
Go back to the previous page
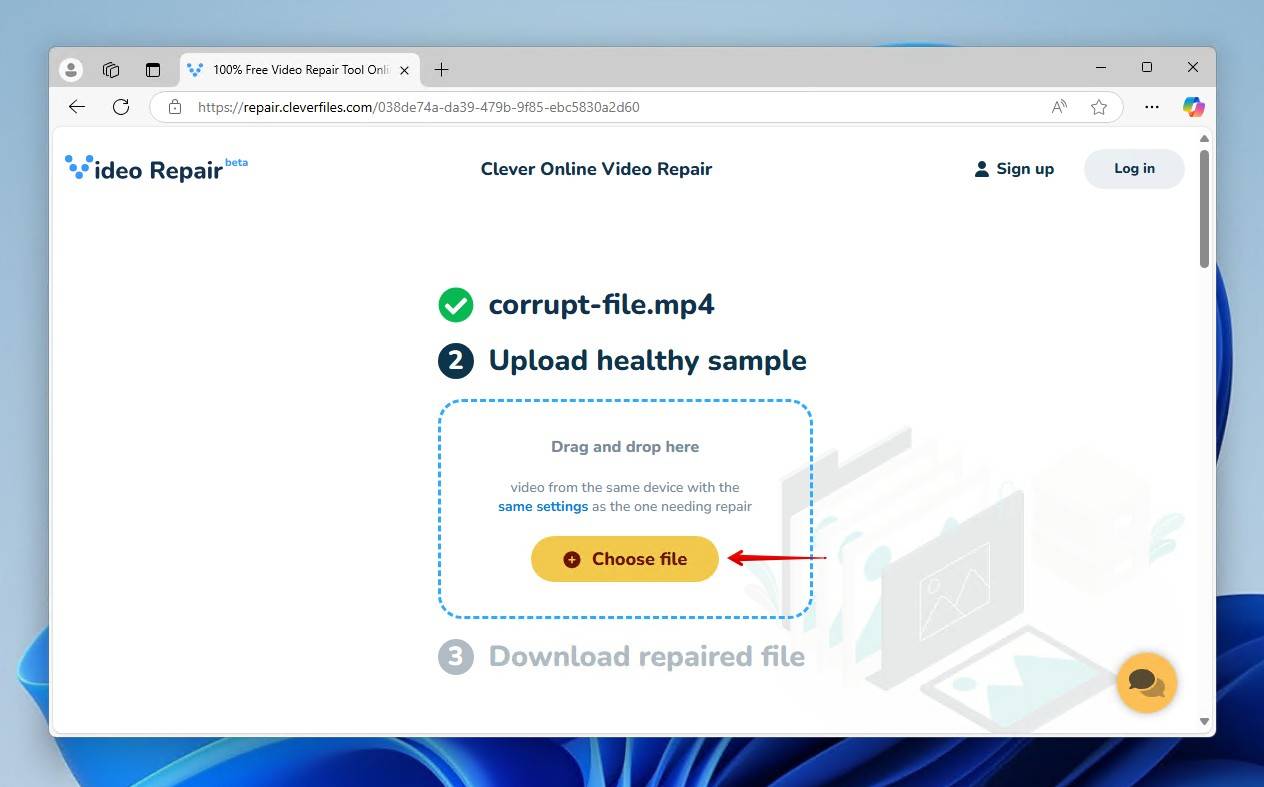77,107
